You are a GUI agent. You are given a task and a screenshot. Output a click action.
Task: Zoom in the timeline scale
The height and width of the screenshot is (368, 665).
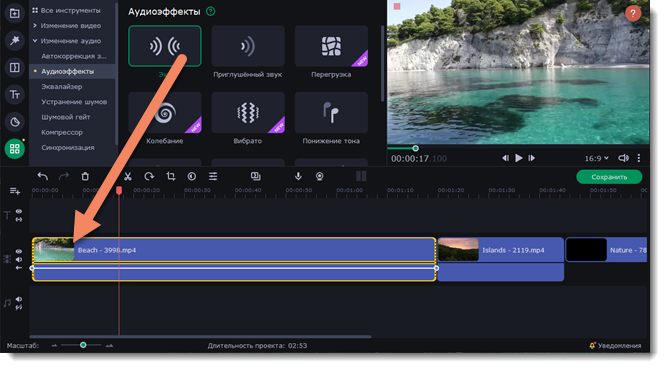pyautogui.click(x=109, y=346)
